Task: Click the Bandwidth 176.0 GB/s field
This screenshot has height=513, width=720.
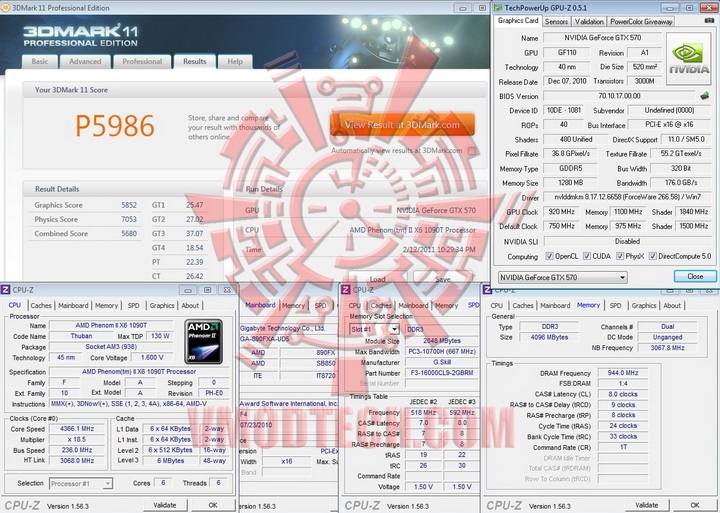Action: point(681,183)
